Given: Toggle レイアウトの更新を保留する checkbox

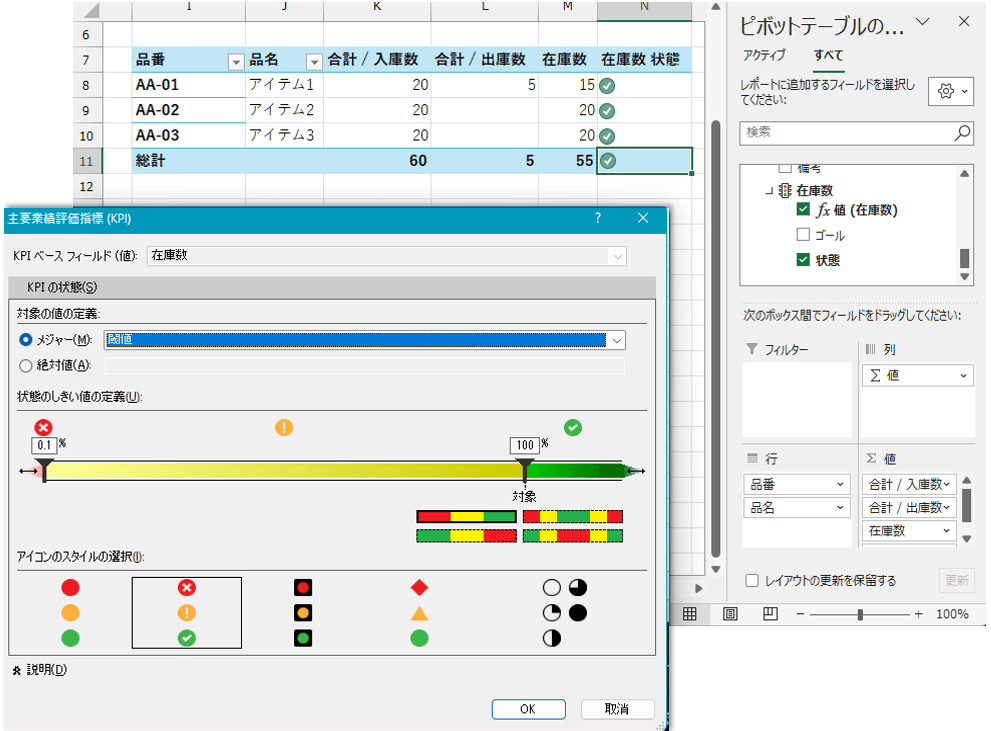Looking at the screenshot, I should [752, 580].
